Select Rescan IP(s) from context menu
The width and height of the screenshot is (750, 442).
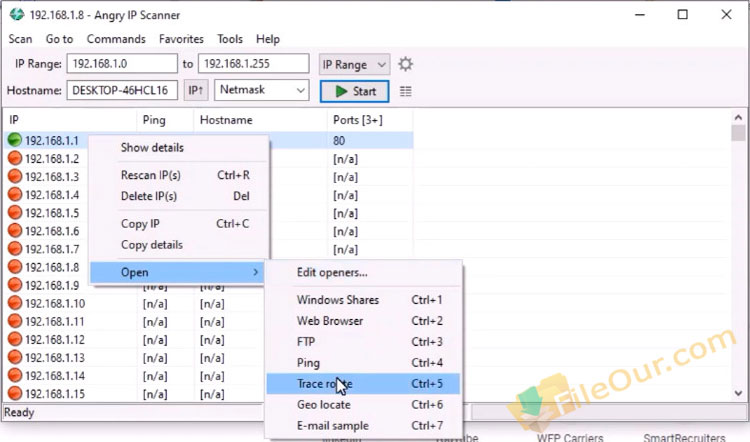coord(179,175)
